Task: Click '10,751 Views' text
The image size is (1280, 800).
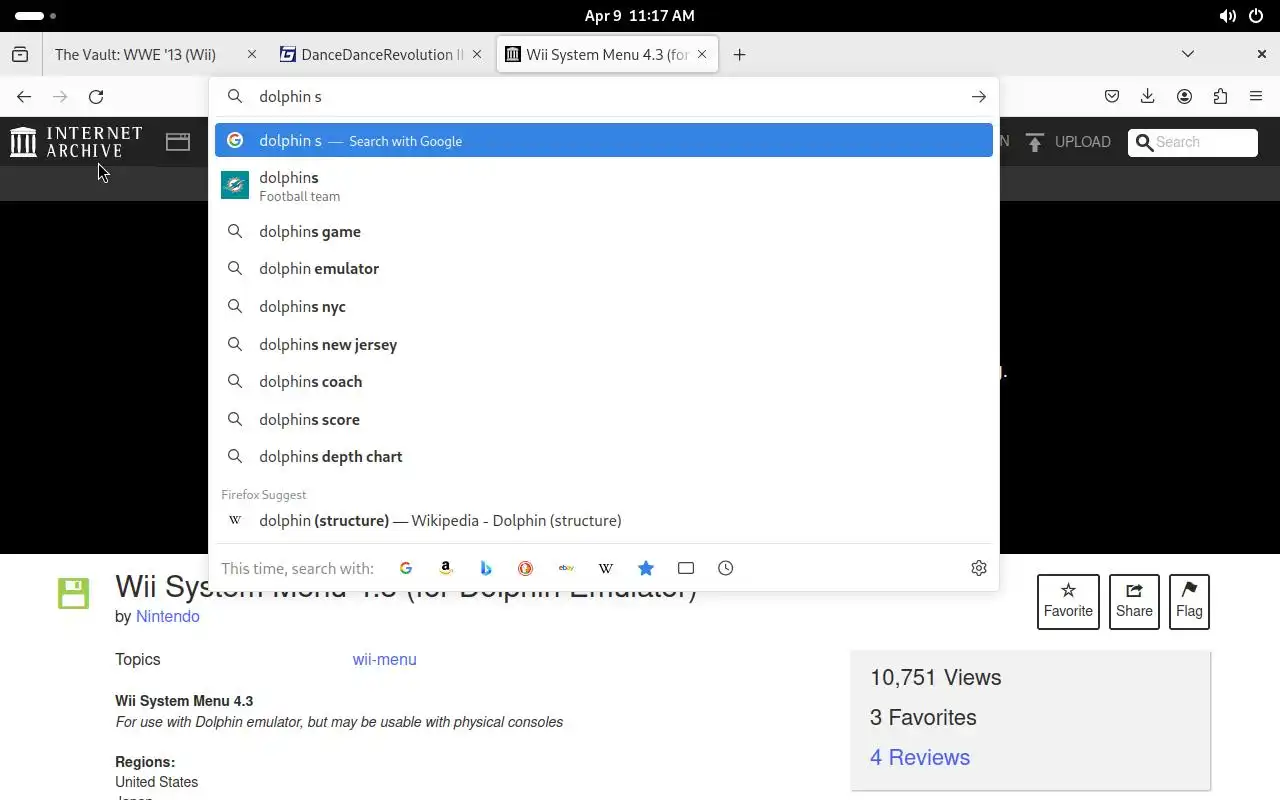Action: 936,678
